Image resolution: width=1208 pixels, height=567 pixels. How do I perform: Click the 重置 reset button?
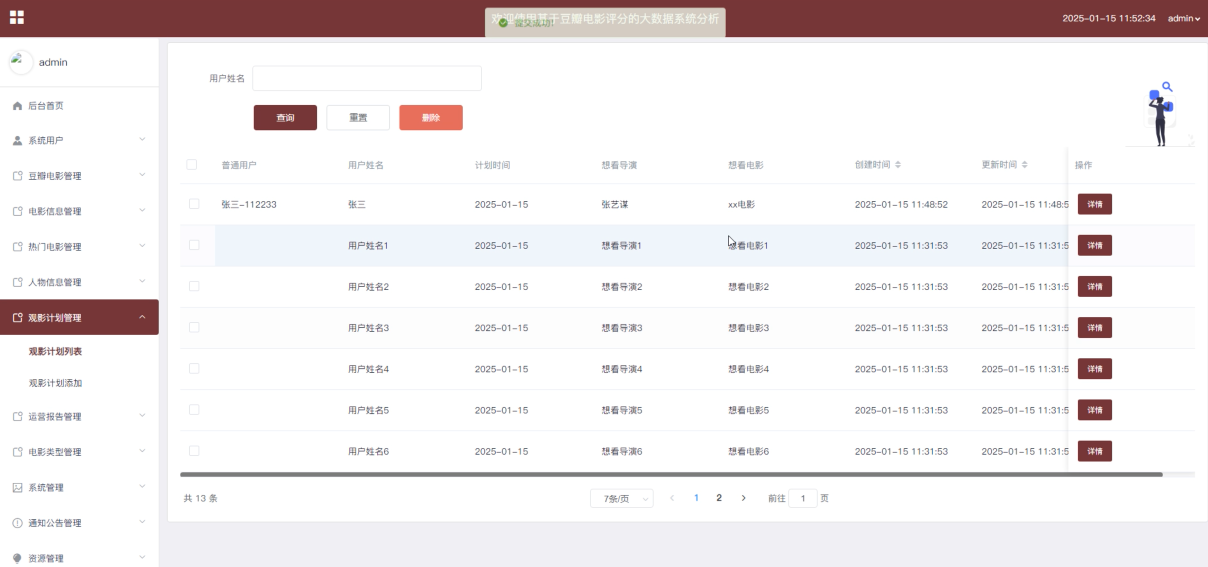click(358, 117)
